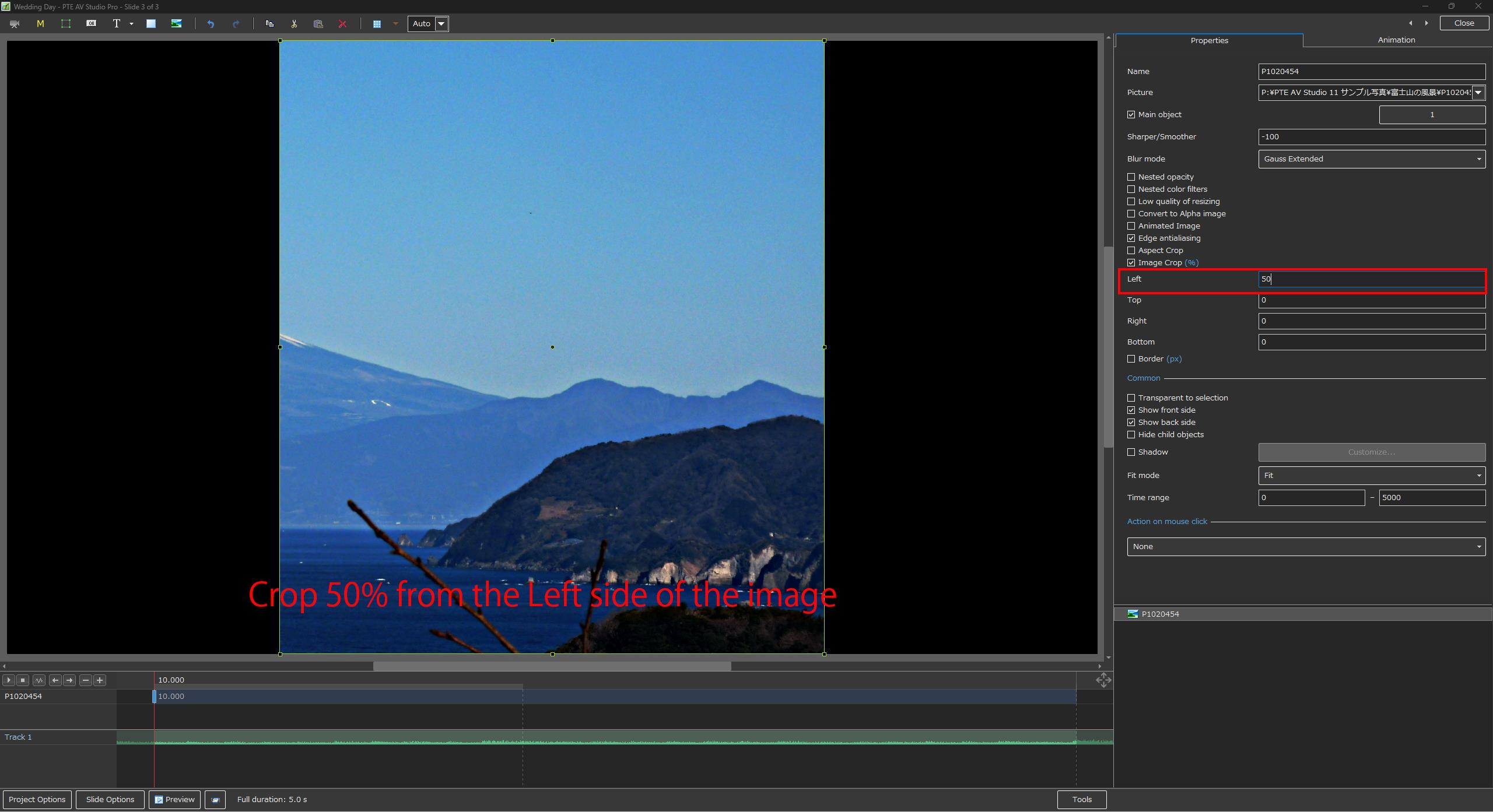
Task: Click the Slide Options button
Action: click(x=110, y=800)
